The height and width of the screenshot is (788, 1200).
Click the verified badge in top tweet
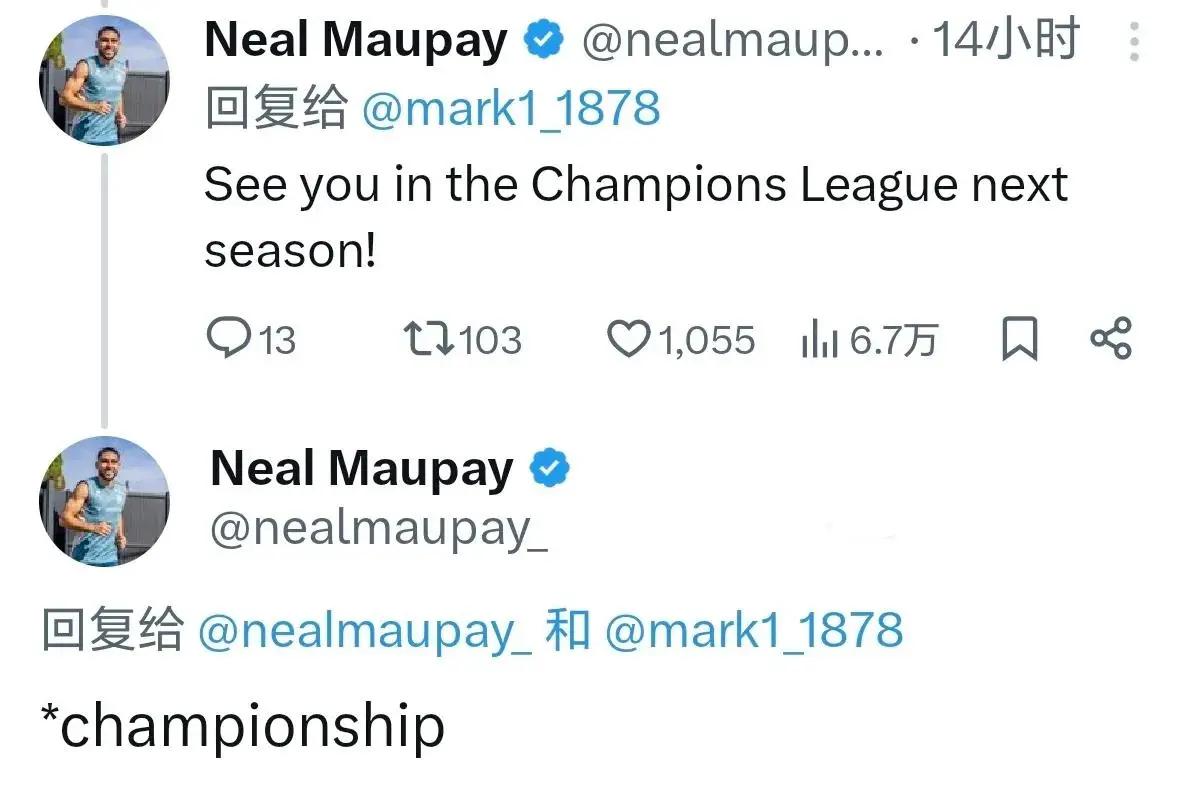pyautogui.click(x=543, y=41)
